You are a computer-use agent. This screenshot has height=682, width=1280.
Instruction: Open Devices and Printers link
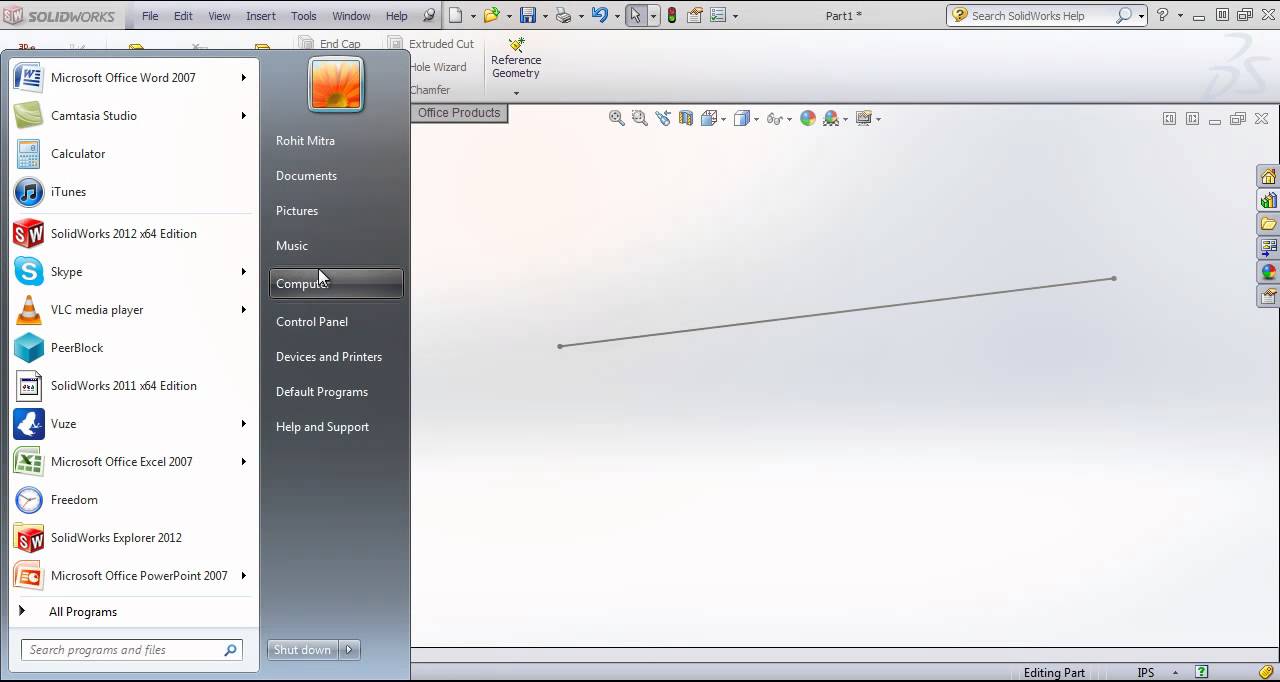[329, 357]
